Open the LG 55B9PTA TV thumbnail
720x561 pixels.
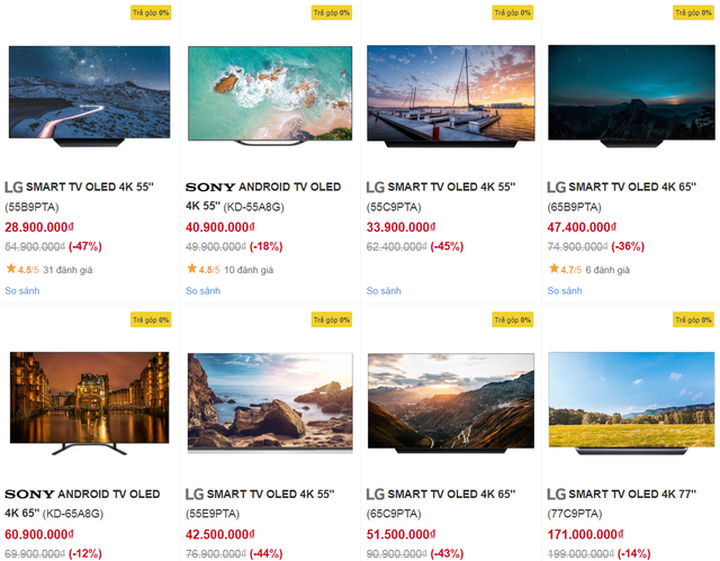pyautogui.click(x=89, y=95)
